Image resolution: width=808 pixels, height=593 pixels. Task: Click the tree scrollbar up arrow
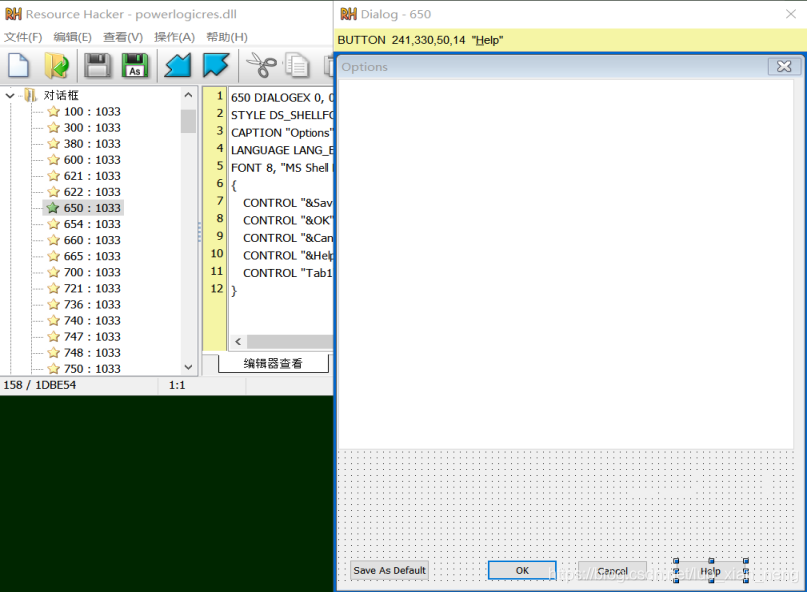pyautogui.click(x=188, y=95)
